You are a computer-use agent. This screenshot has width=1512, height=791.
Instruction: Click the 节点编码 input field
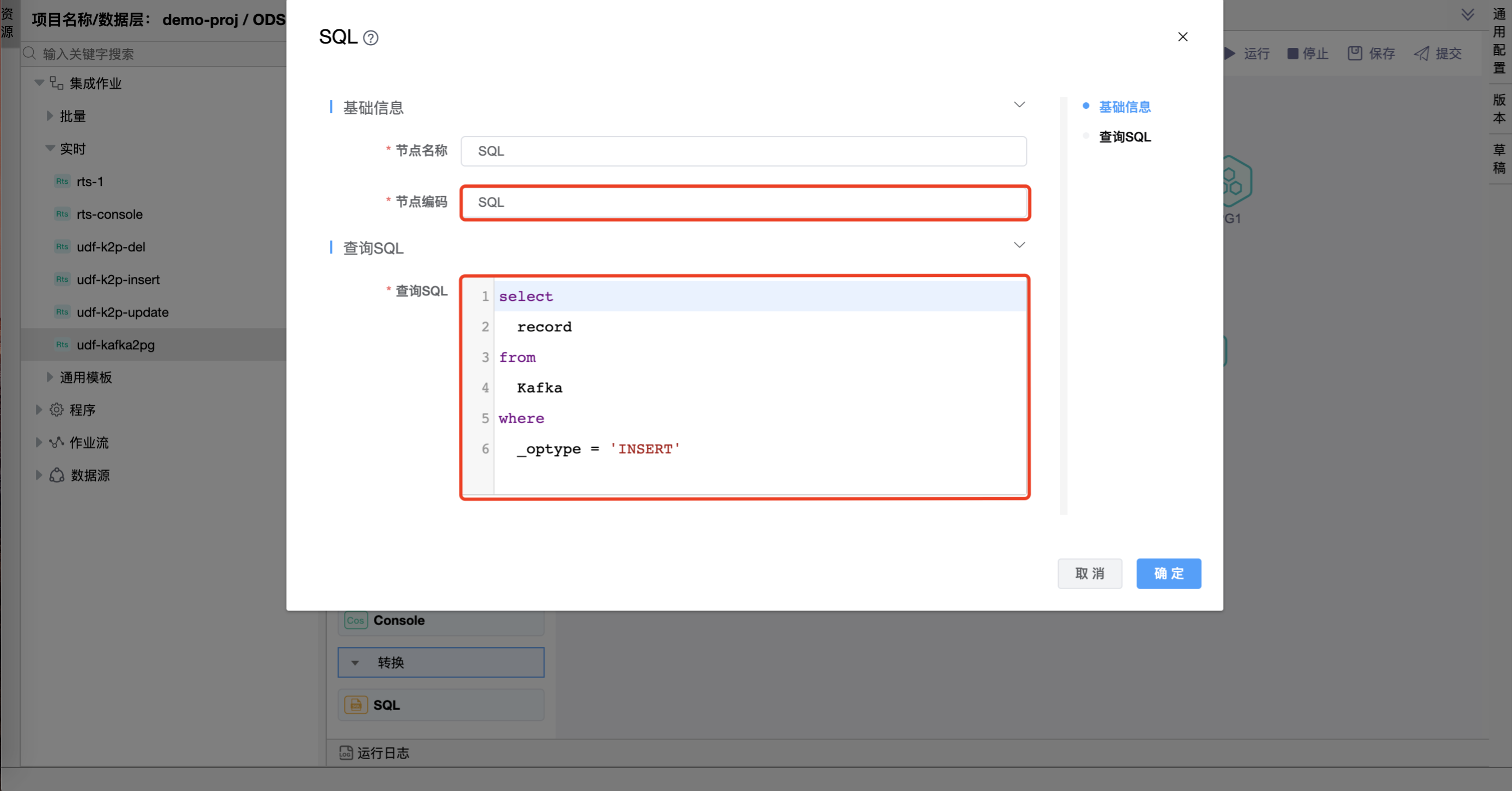pos(743,202)
